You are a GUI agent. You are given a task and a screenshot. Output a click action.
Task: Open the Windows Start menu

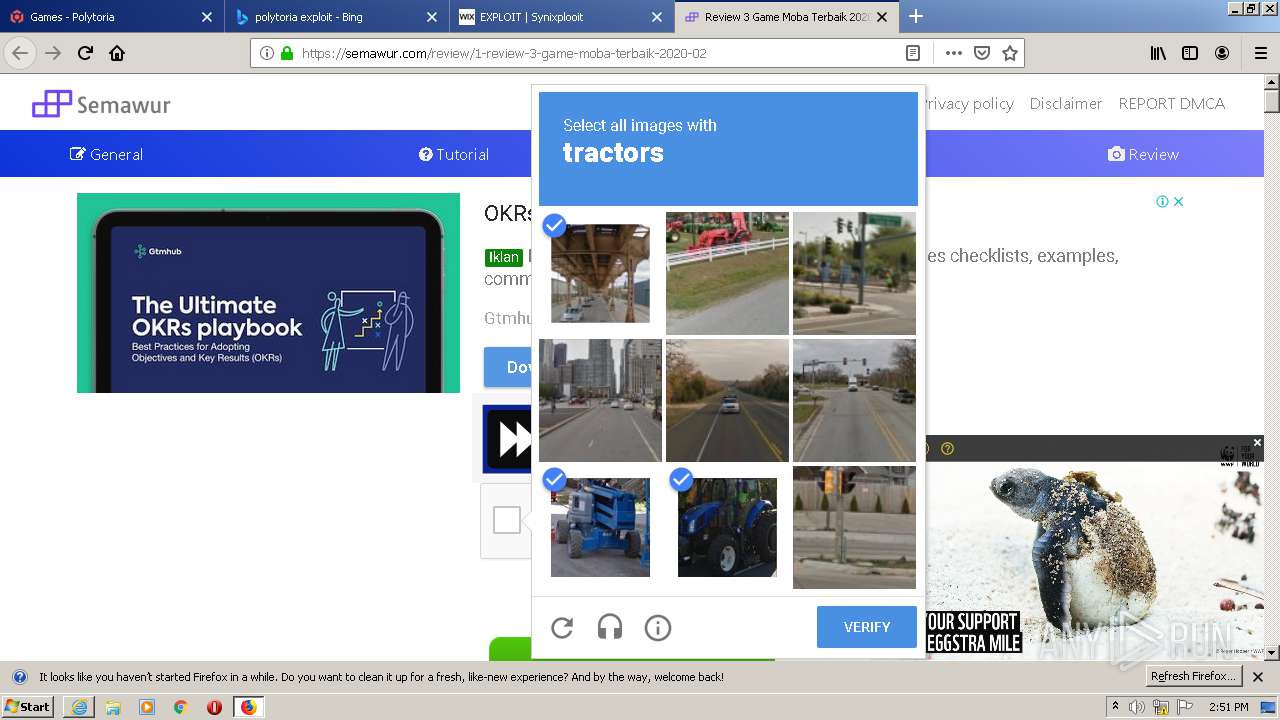(28, 706)
